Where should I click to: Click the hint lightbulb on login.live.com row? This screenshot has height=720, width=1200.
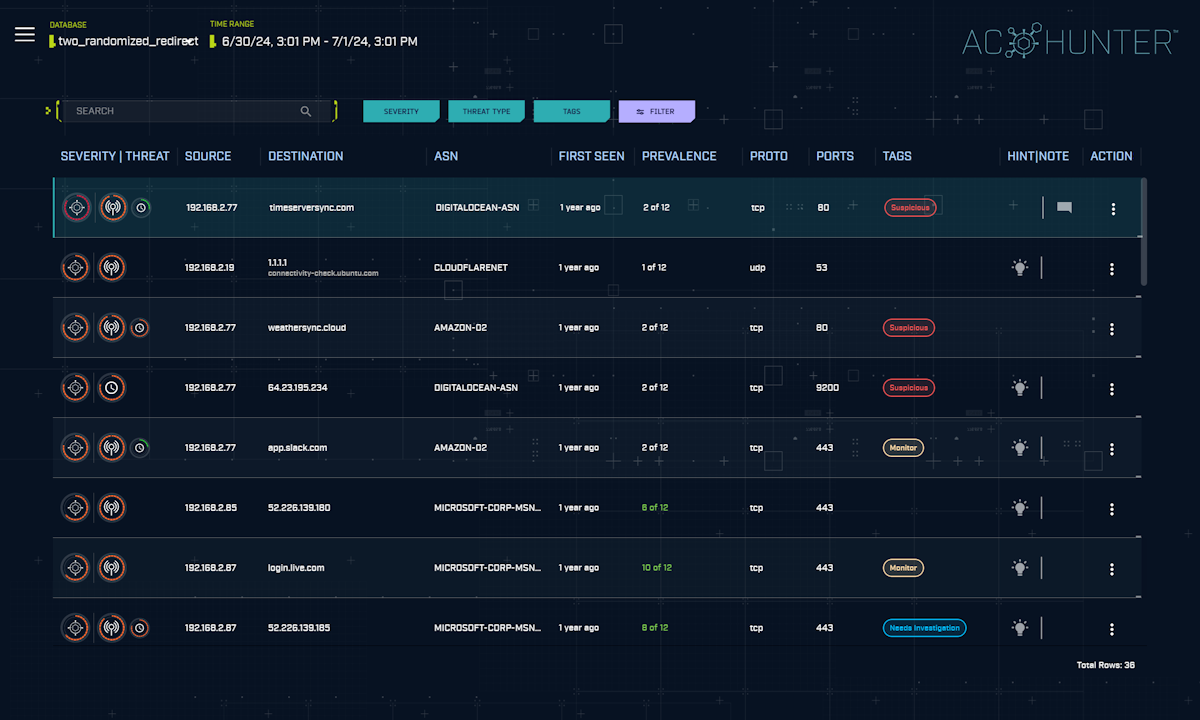(1019, 568)
